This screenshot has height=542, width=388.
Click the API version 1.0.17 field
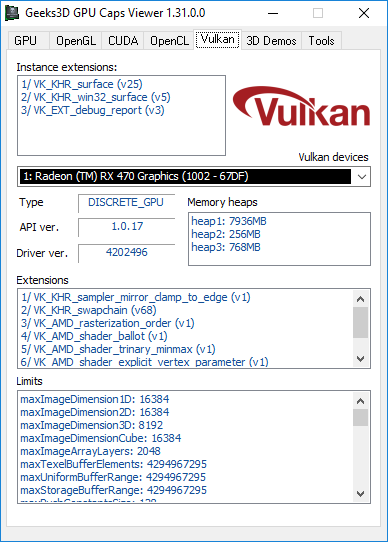coord(127,227)
